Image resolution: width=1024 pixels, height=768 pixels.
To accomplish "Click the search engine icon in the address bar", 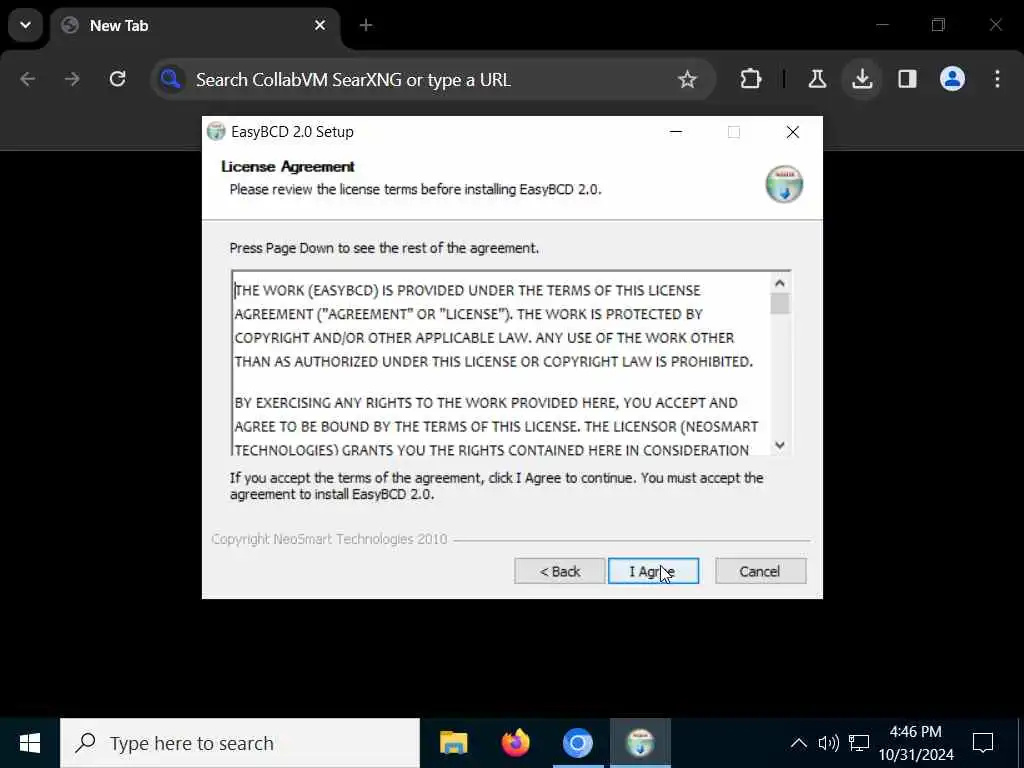I will tap(171, 80).
